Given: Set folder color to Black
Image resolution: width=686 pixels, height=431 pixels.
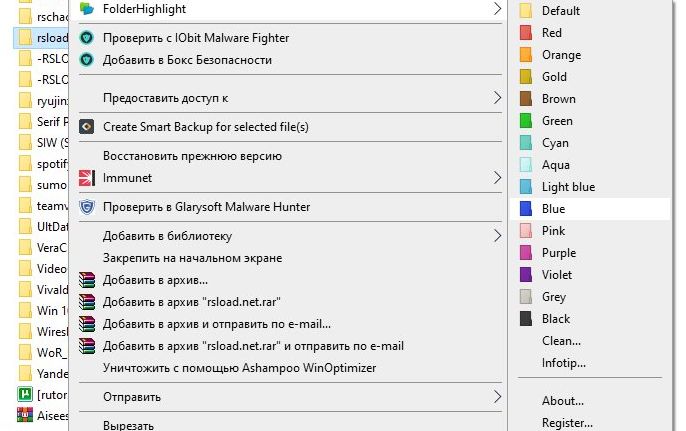Looking at the screenshot, I should click(590, 319).
